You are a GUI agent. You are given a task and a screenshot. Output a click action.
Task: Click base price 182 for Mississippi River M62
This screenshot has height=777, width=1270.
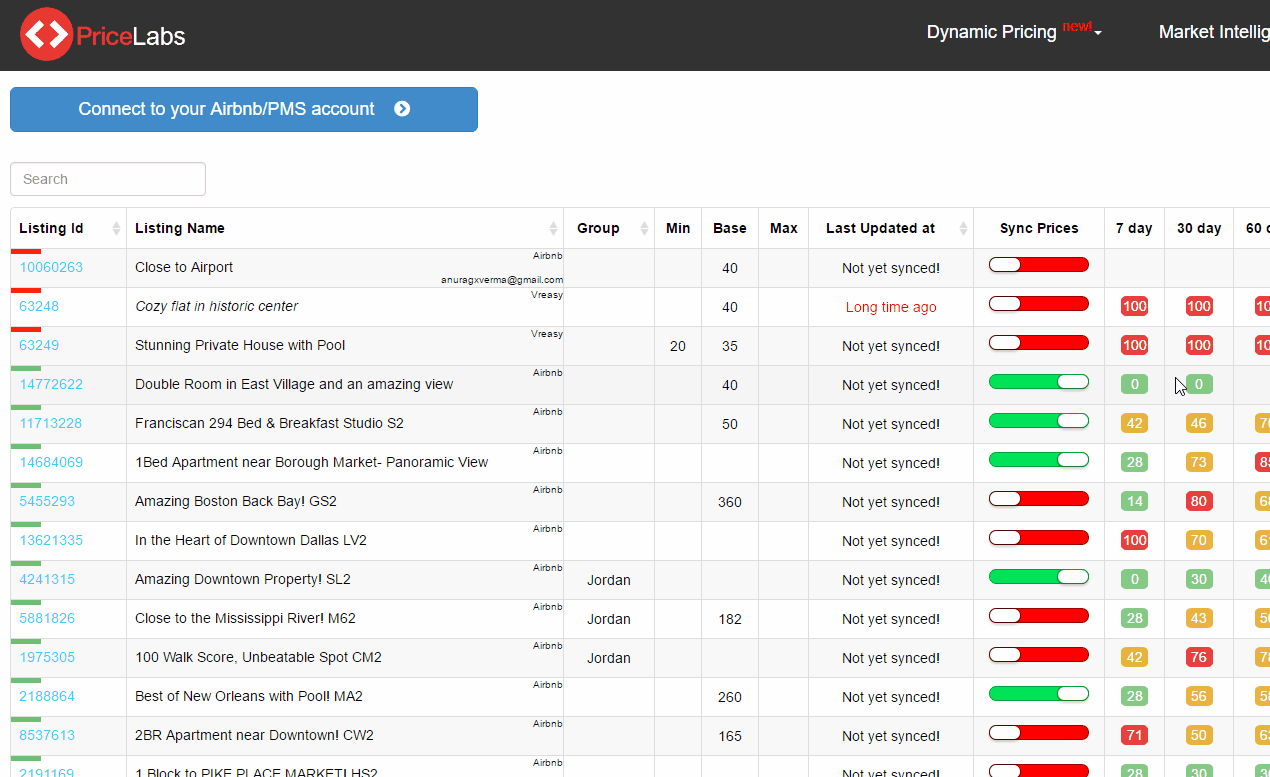point(730,619)
